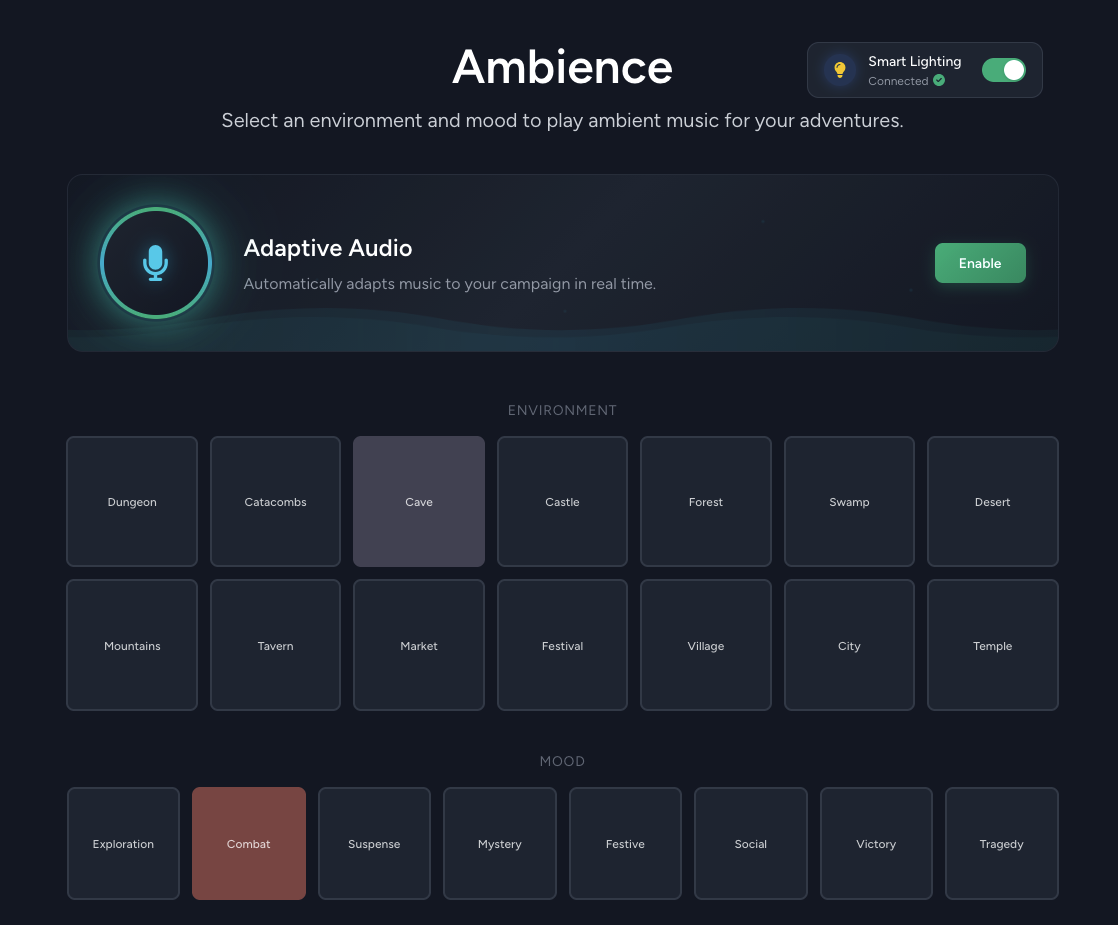This screenshot has width=1118, height=925.
Task: Click the Smart Lighting label
Action: pos(915,61)
